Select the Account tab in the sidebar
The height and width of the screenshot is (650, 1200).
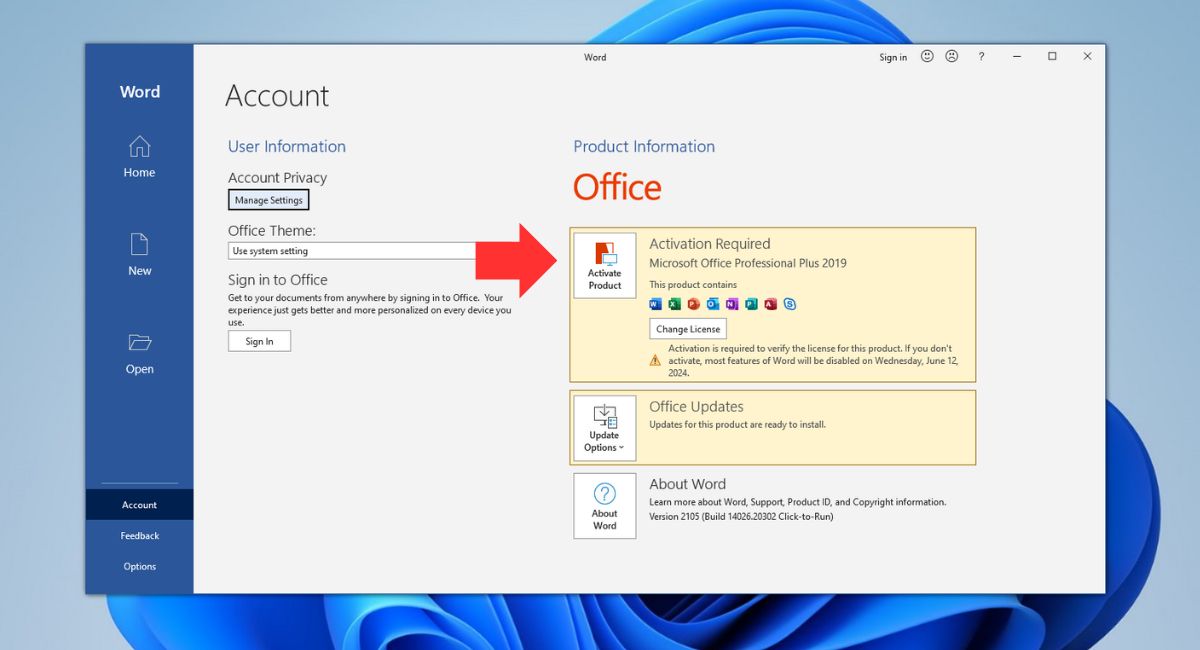point(139,505)
